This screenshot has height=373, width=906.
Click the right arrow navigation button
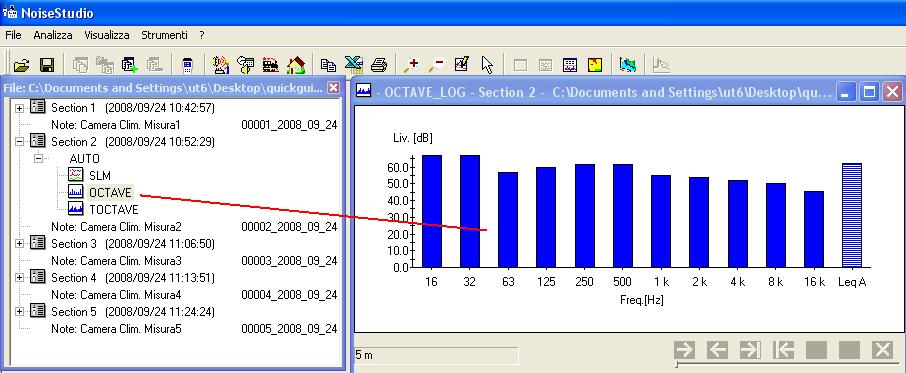coord(685,349)
